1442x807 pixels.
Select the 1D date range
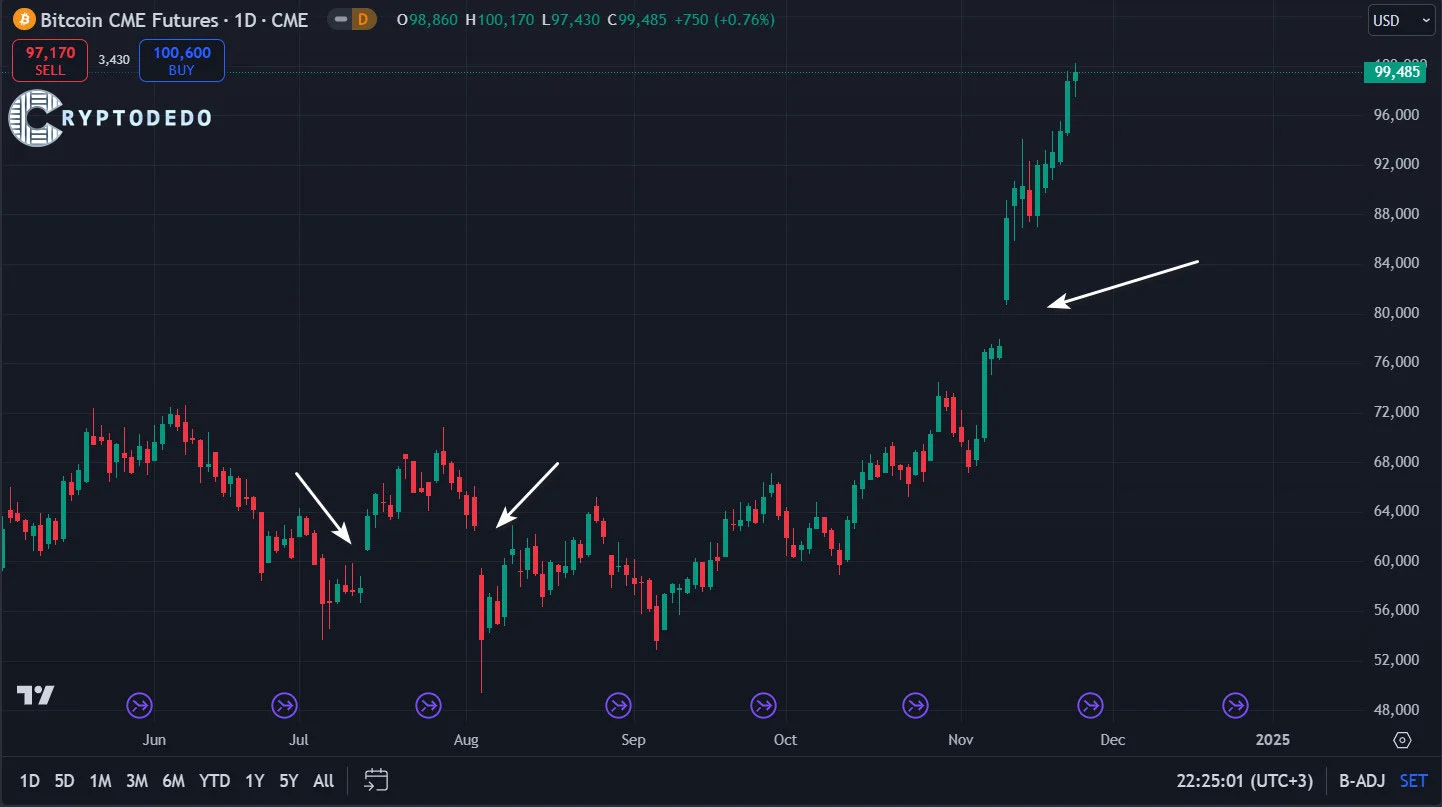pos(30,781)
